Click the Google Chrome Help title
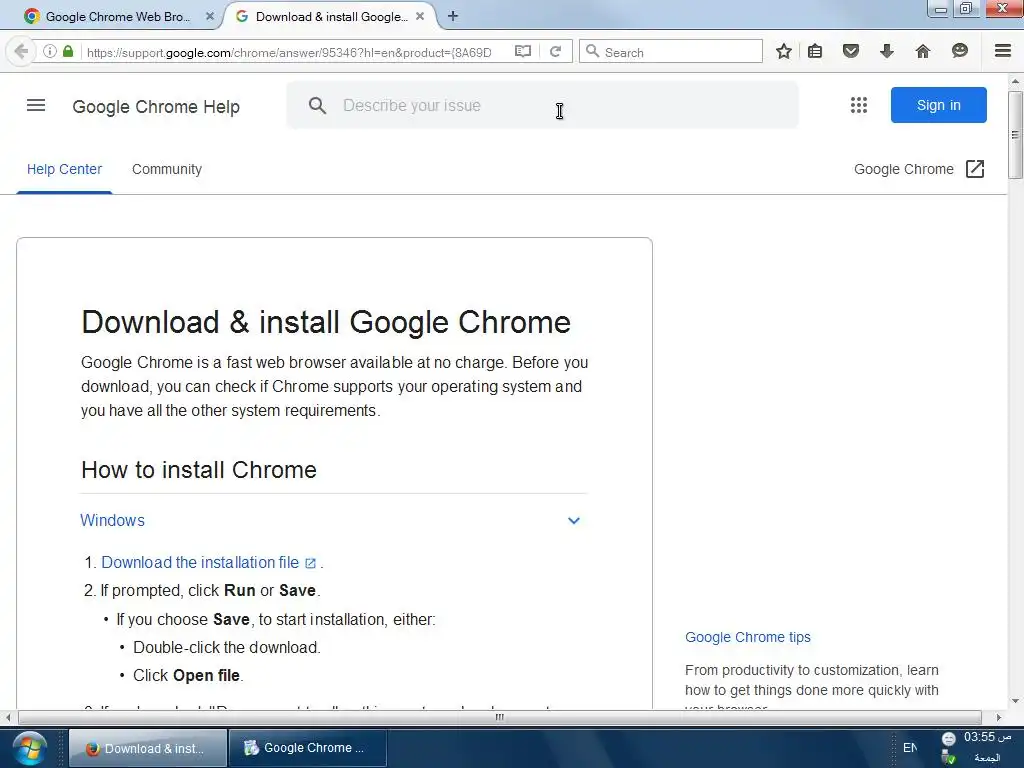Screen dimensions: 1024x768 pyautogui.click(x=156, y=106)
